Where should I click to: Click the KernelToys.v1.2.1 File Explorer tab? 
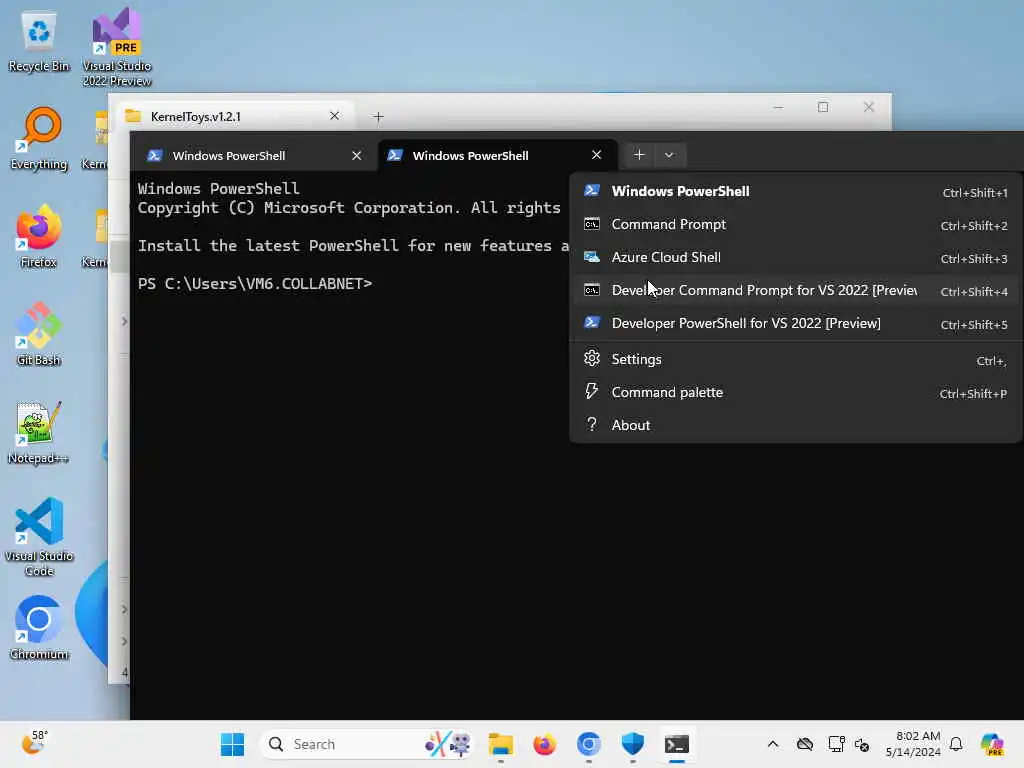[x=235, y=116]
